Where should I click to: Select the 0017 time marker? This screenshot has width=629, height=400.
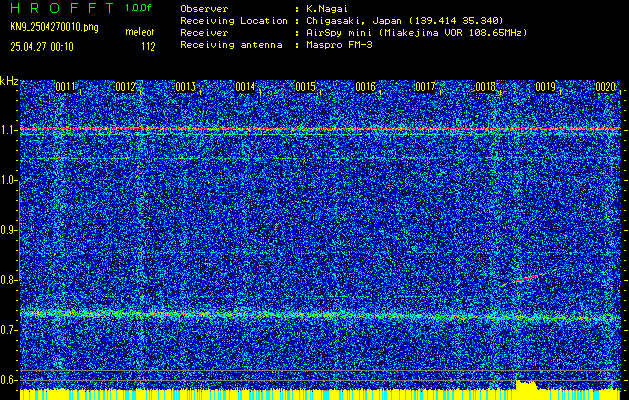[425, 87]
